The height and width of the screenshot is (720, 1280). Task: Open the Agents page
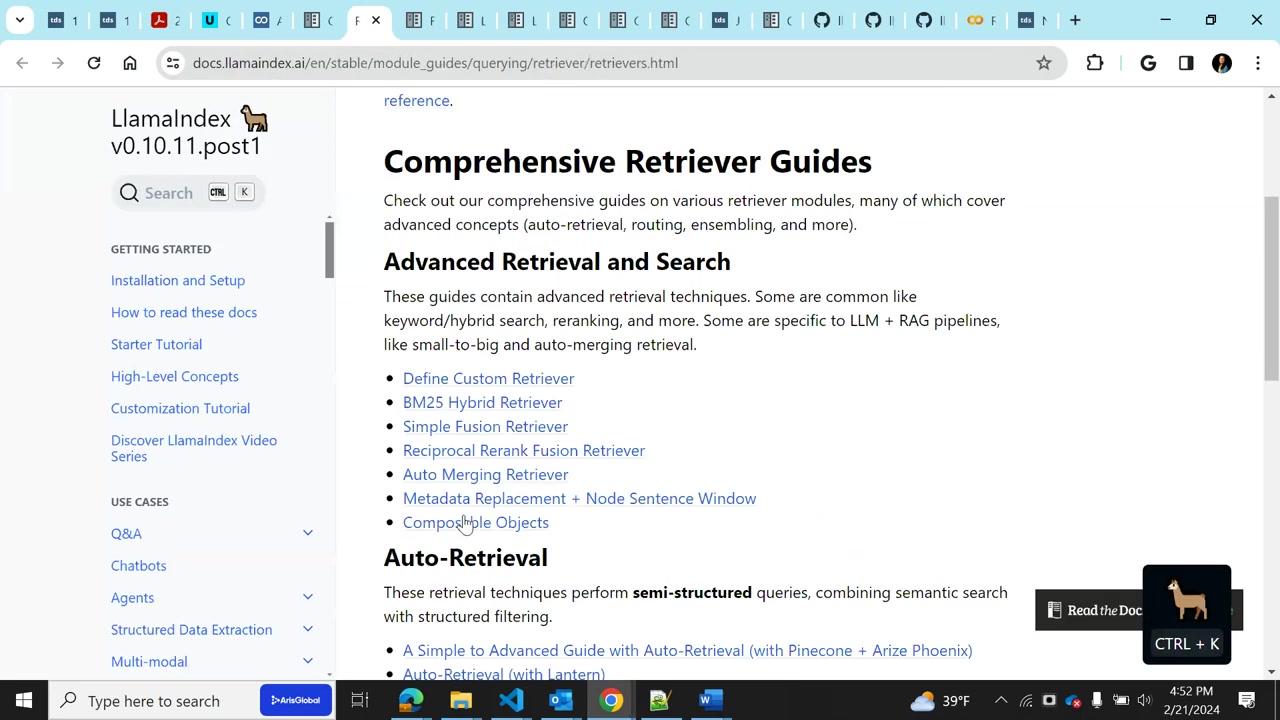pos(132,598)
